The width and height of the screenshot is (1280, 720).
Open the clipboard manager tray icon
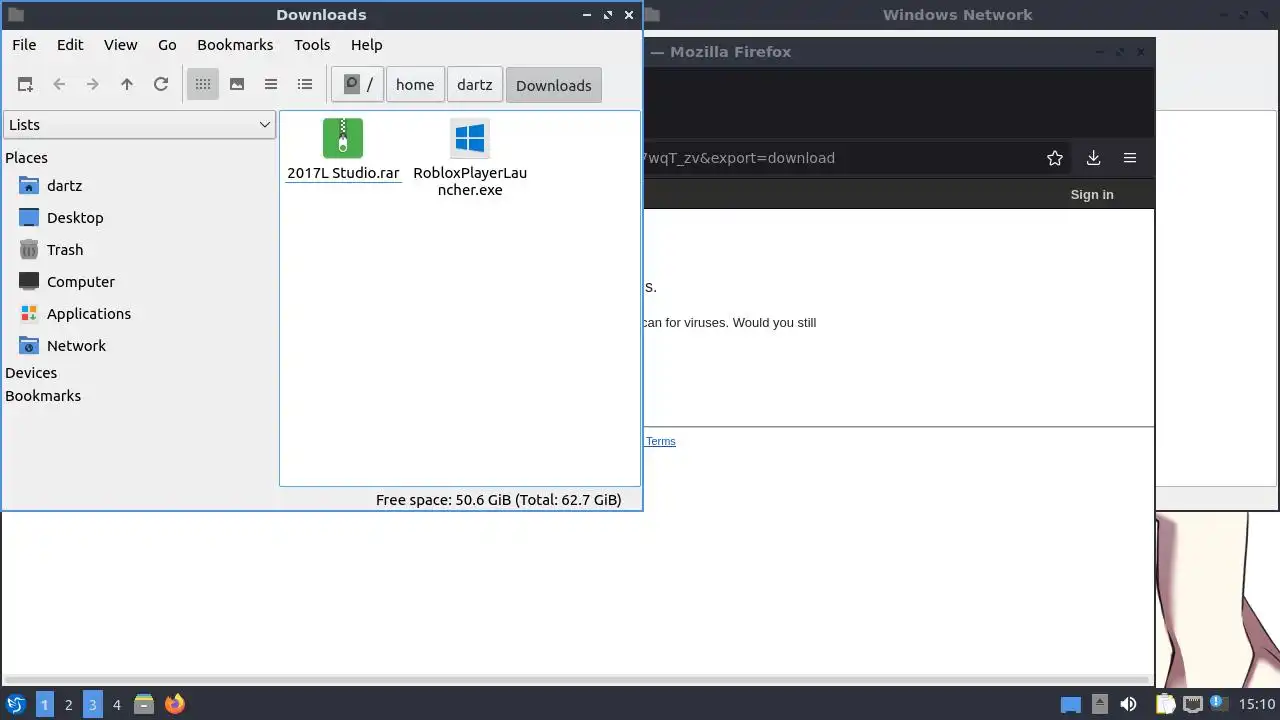(x=1166, y=705)
